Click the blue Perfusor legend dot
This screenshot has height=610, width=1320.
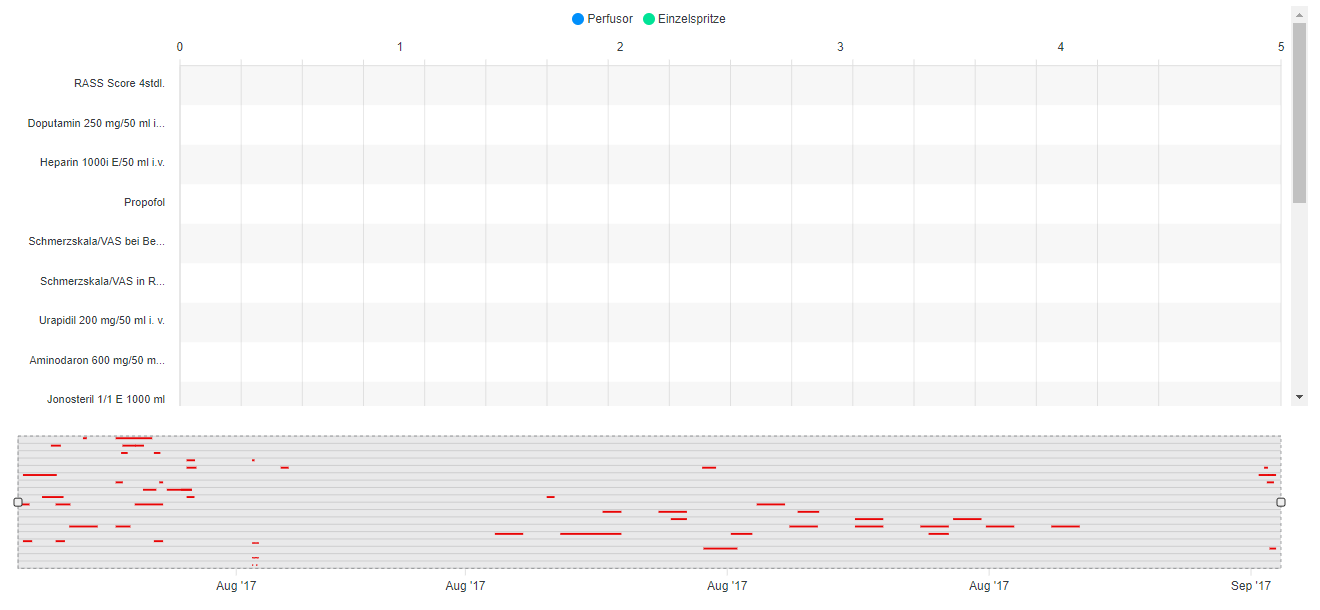[x=578, y=18]
